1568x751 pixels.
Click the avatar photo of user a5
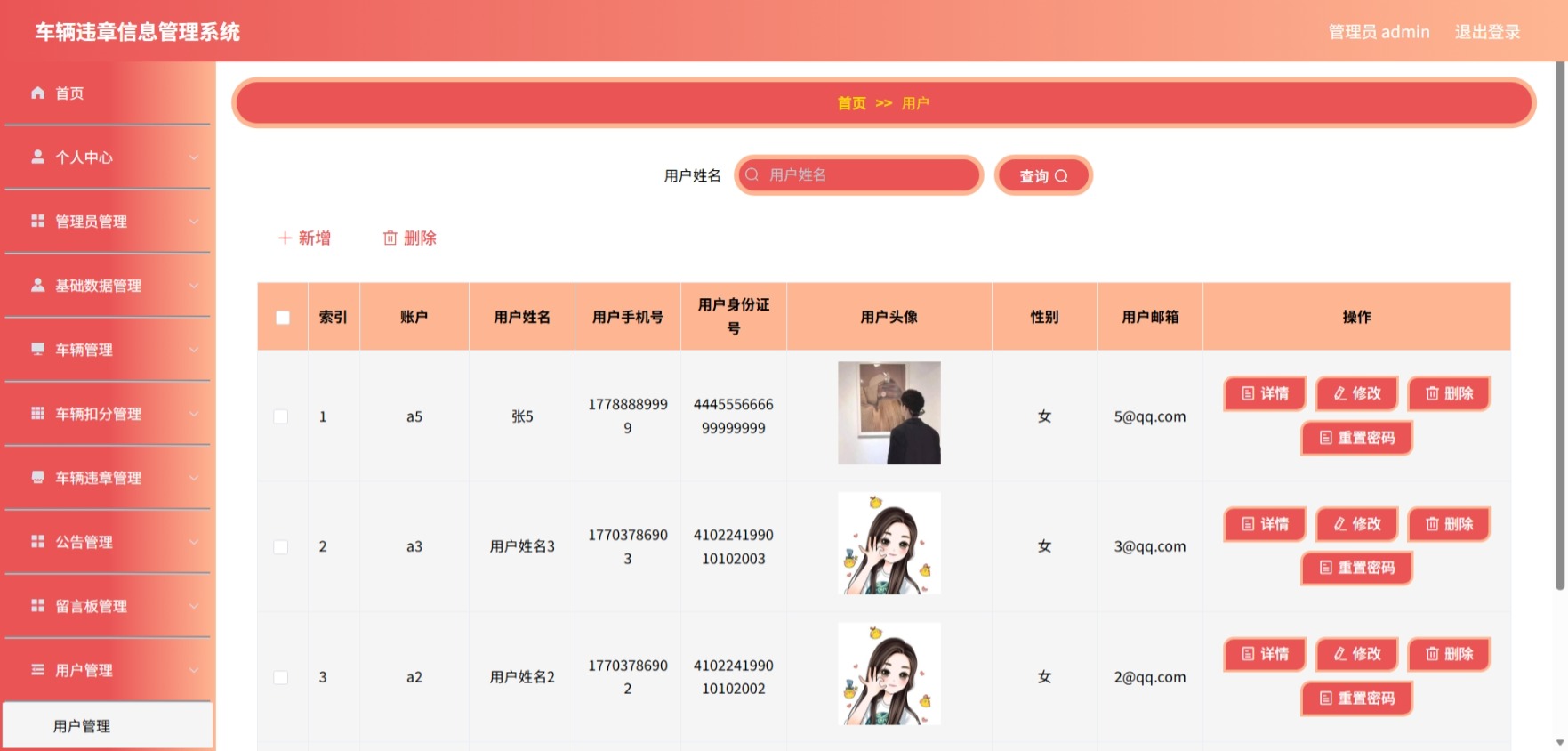pos(889,413)
